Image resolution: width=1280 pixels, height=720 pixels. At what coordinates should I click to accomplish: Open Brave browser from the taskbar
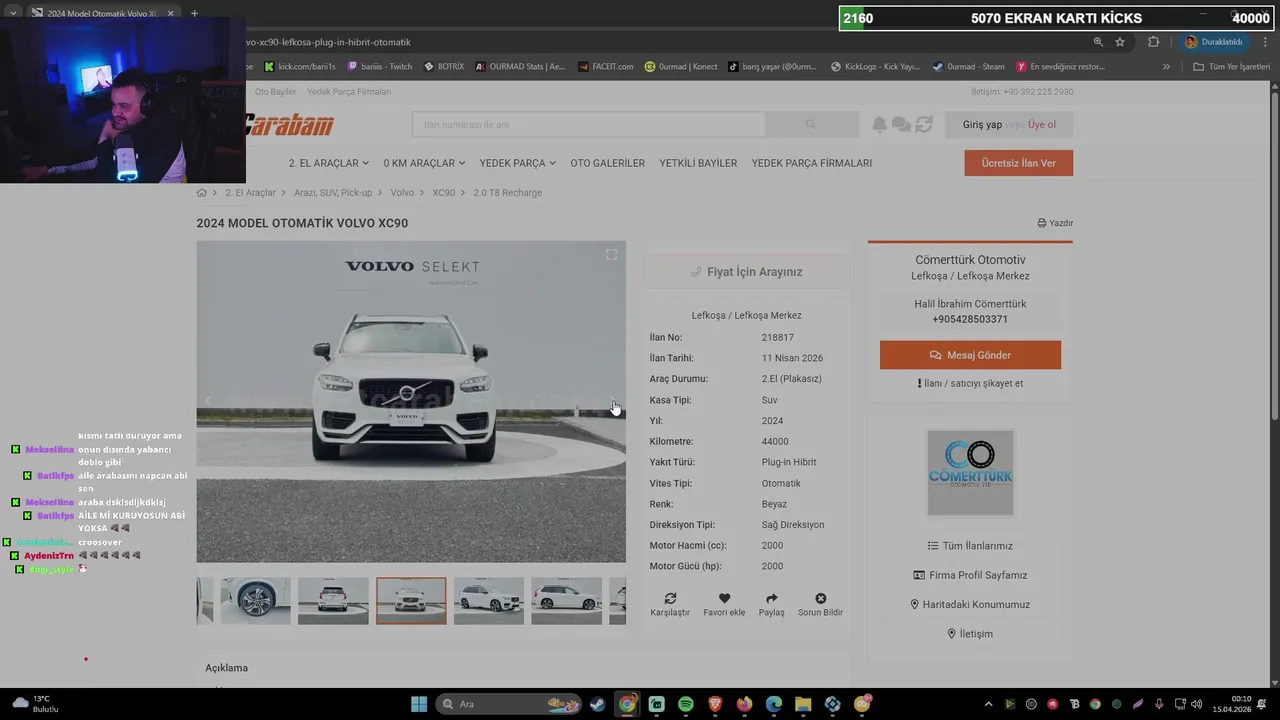715,704
